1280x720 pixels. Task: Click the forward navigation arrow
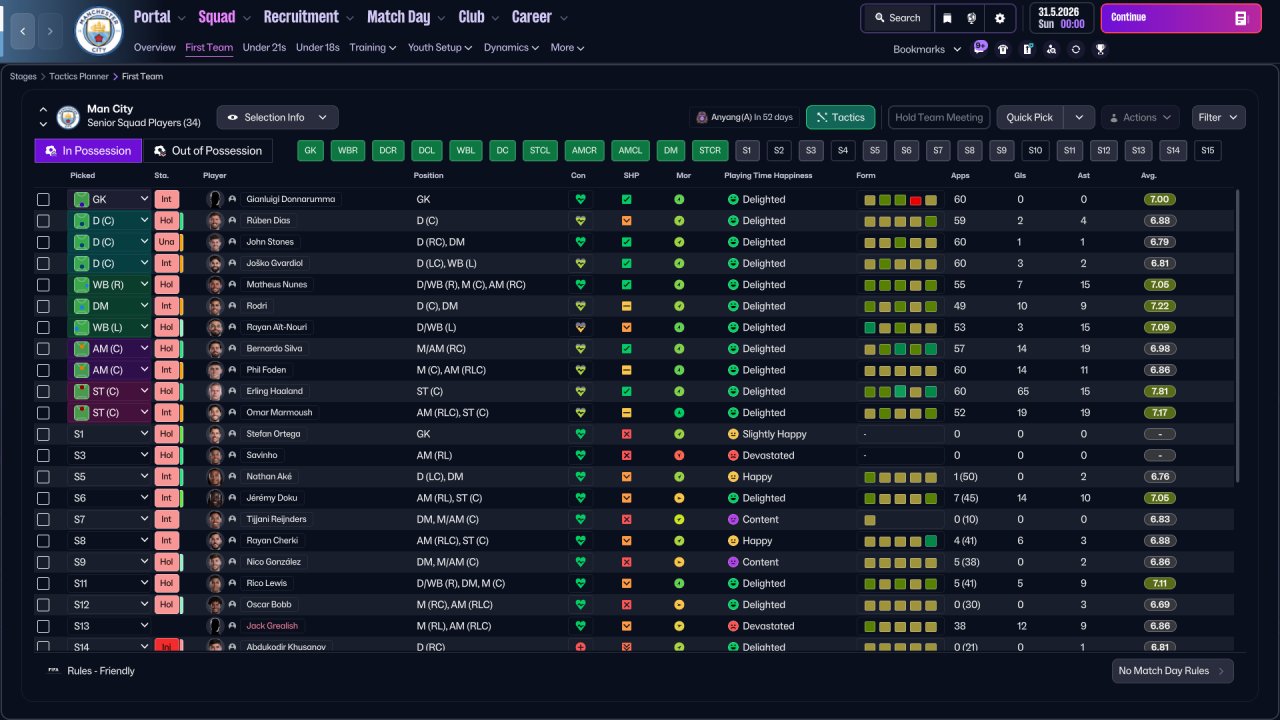51,31
